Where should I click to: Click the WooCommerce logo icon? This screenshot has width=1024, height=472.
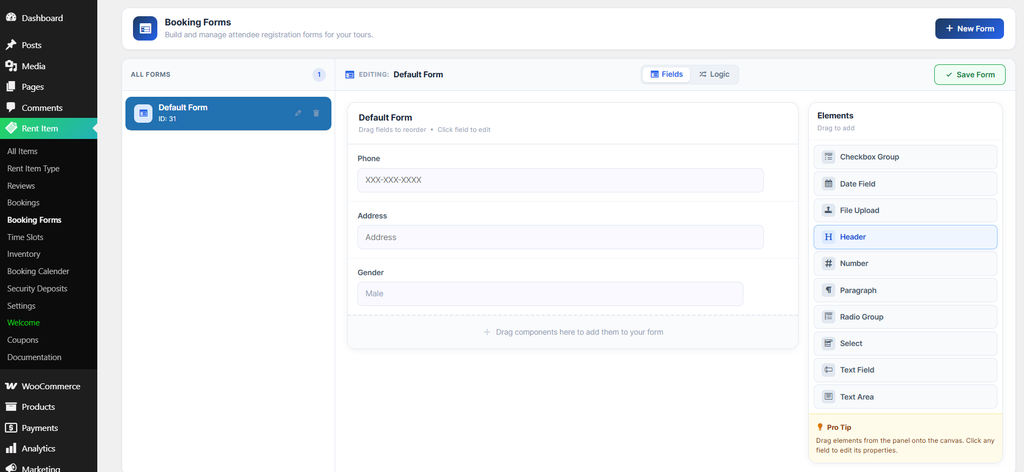click(10, 386)
